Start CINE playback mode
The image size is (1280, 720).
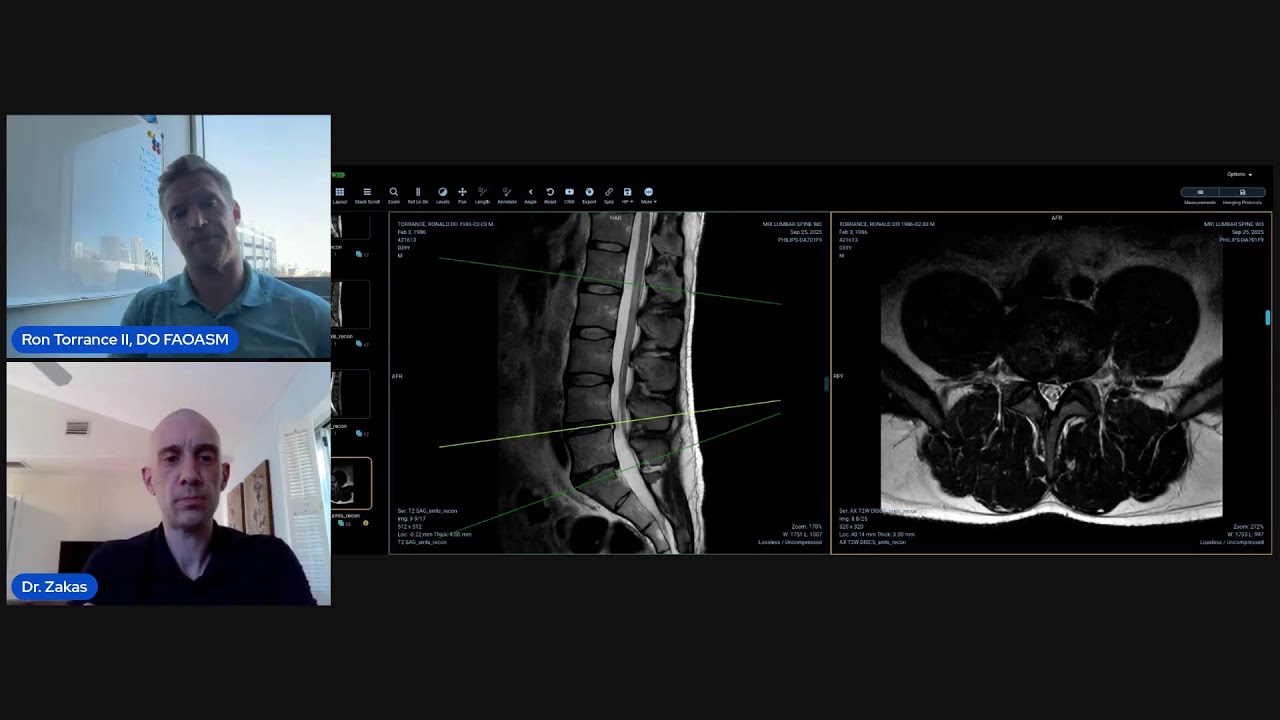point(569,194)
